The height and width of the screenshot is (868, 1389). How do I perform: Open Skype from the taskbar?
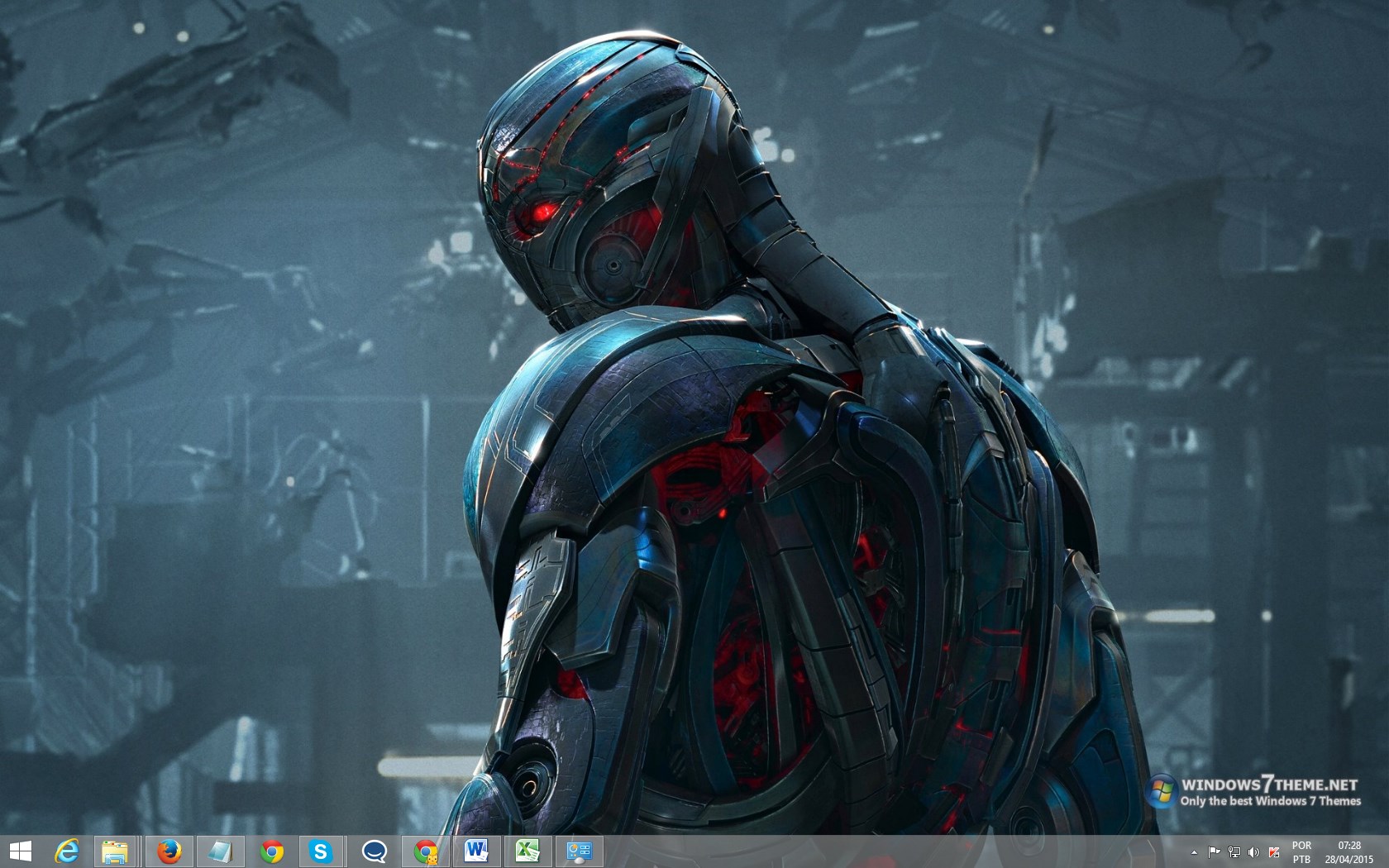321,851
